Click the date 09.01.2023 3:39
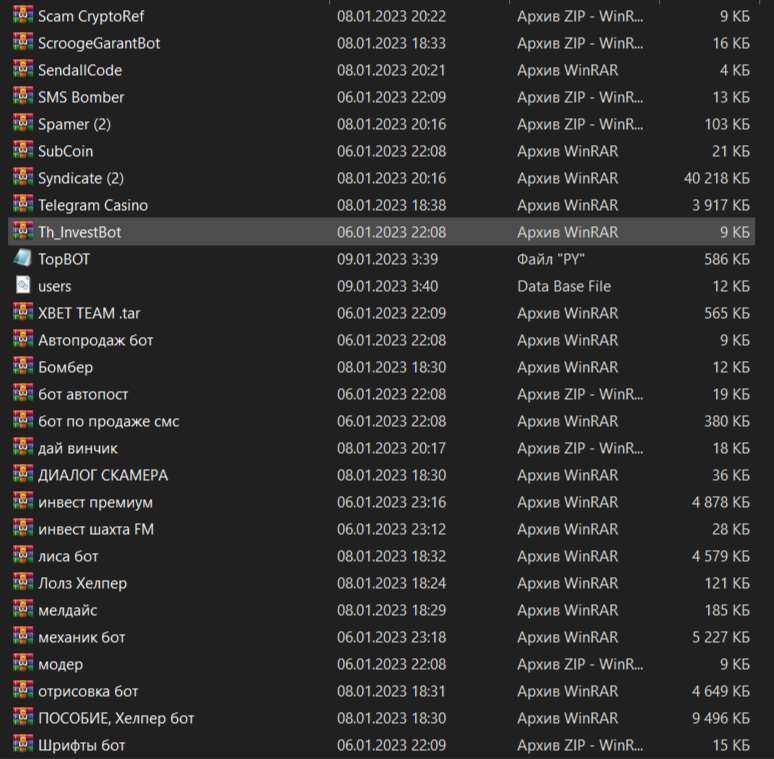Image resolution: width=774 pixels, height=759 pixels. coord(388,259)
